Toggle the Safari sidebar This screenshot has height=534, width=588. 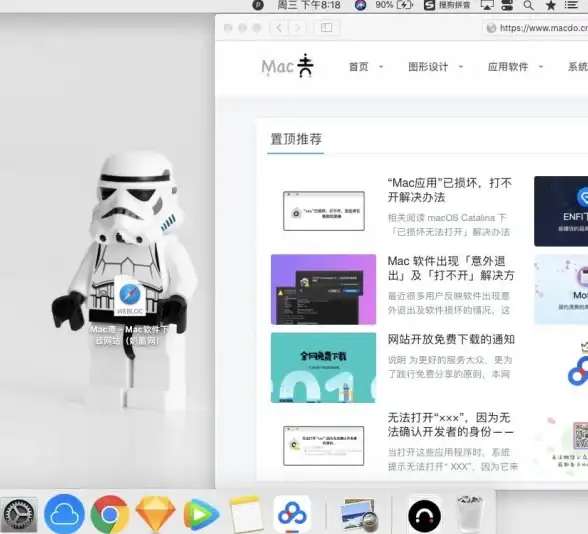[326, 28]
